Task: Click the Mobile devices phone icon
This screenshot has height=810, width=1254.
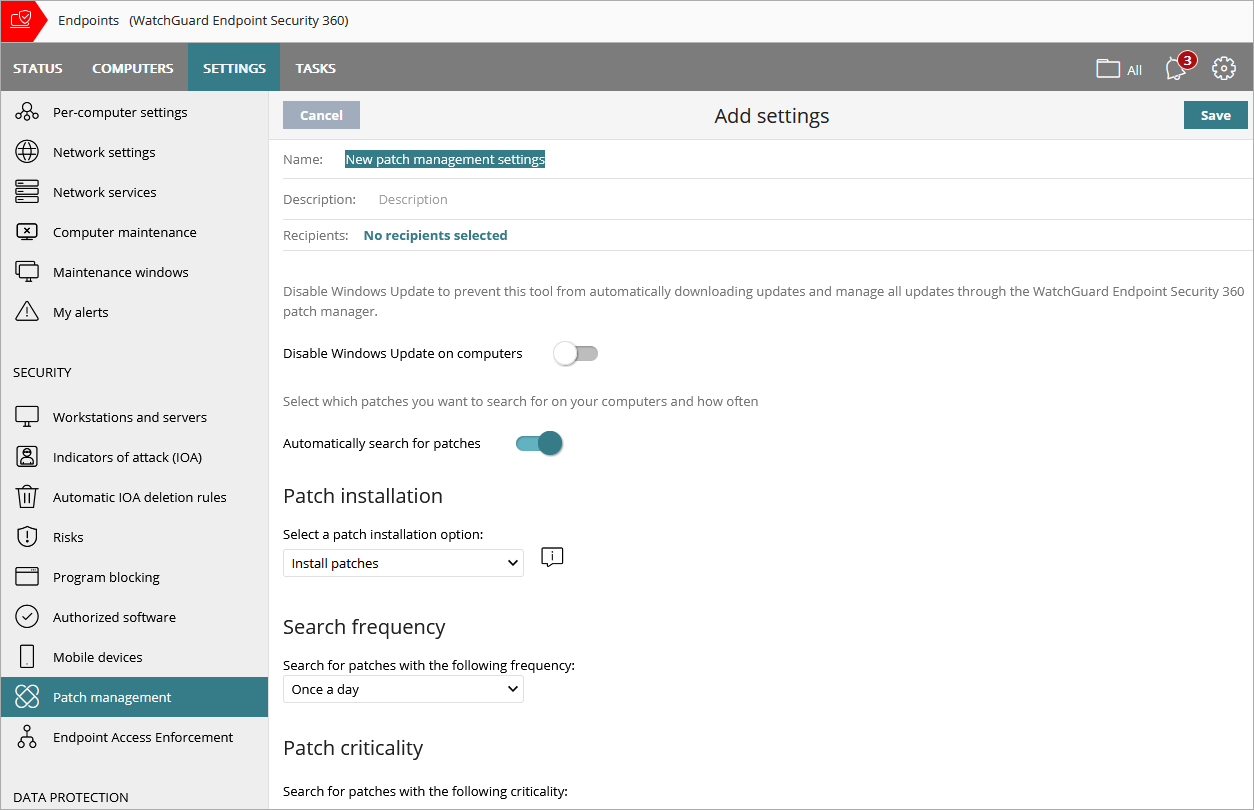Action: (x=27, y=657)
